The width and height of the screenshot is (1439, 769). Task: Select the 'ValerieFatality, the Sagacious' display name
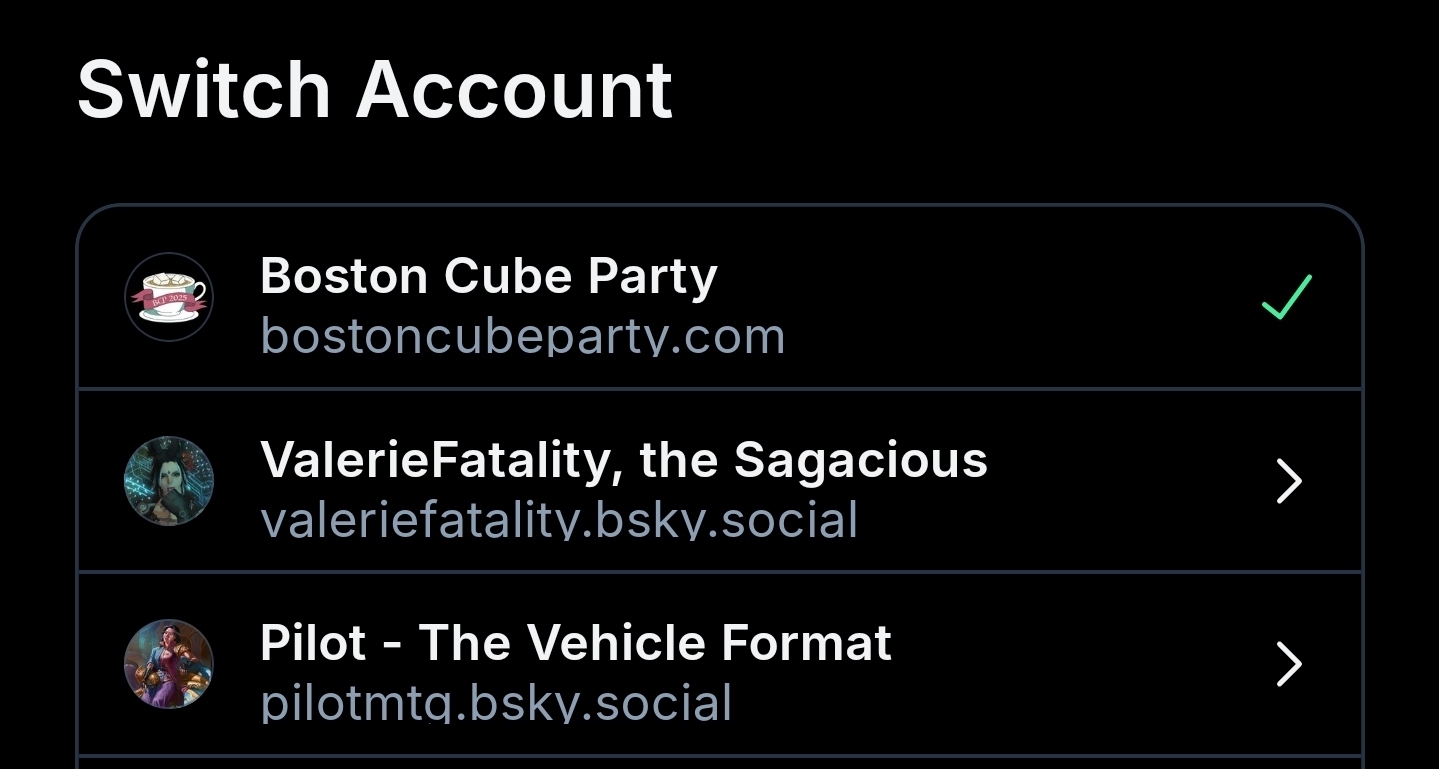click(x=623, y=460)
